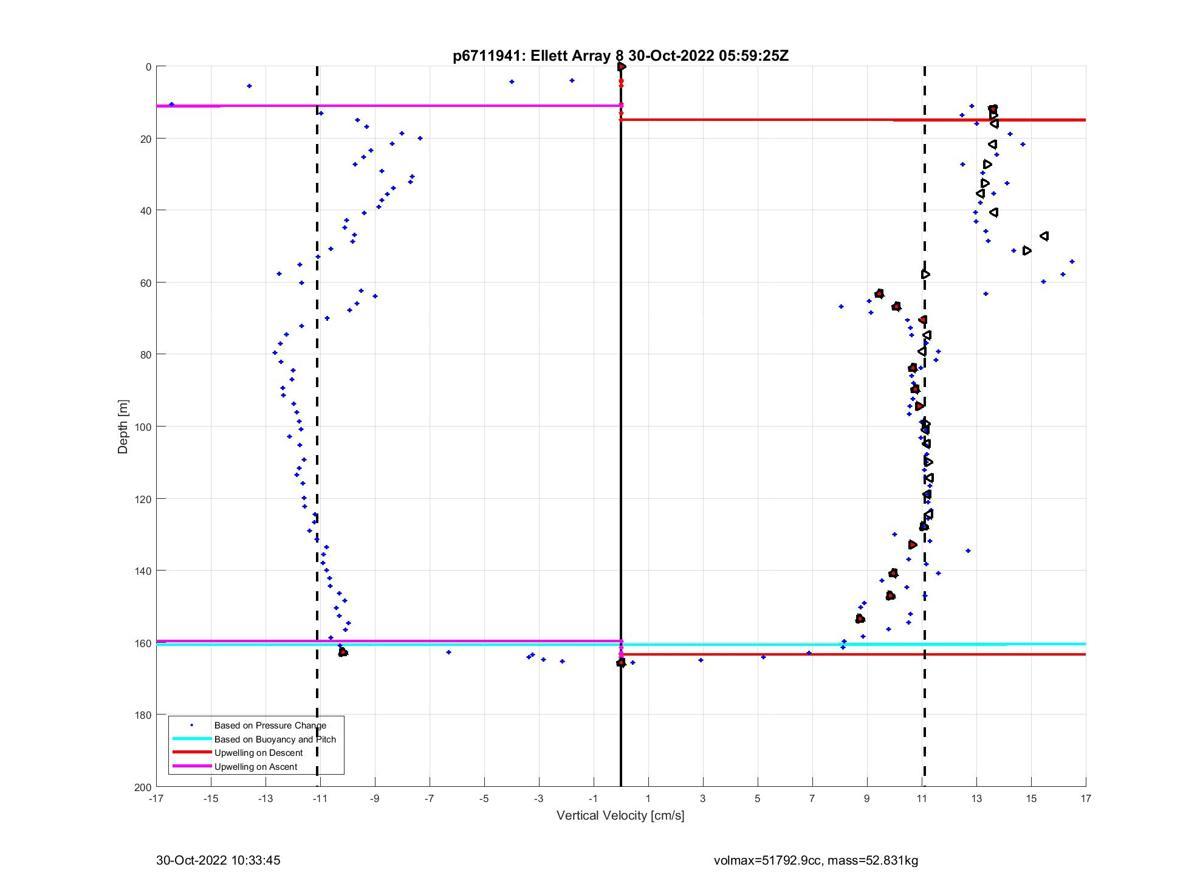Click x-axis tick label '13'
Screen dimensions: 1200x885
coord(976,798)
